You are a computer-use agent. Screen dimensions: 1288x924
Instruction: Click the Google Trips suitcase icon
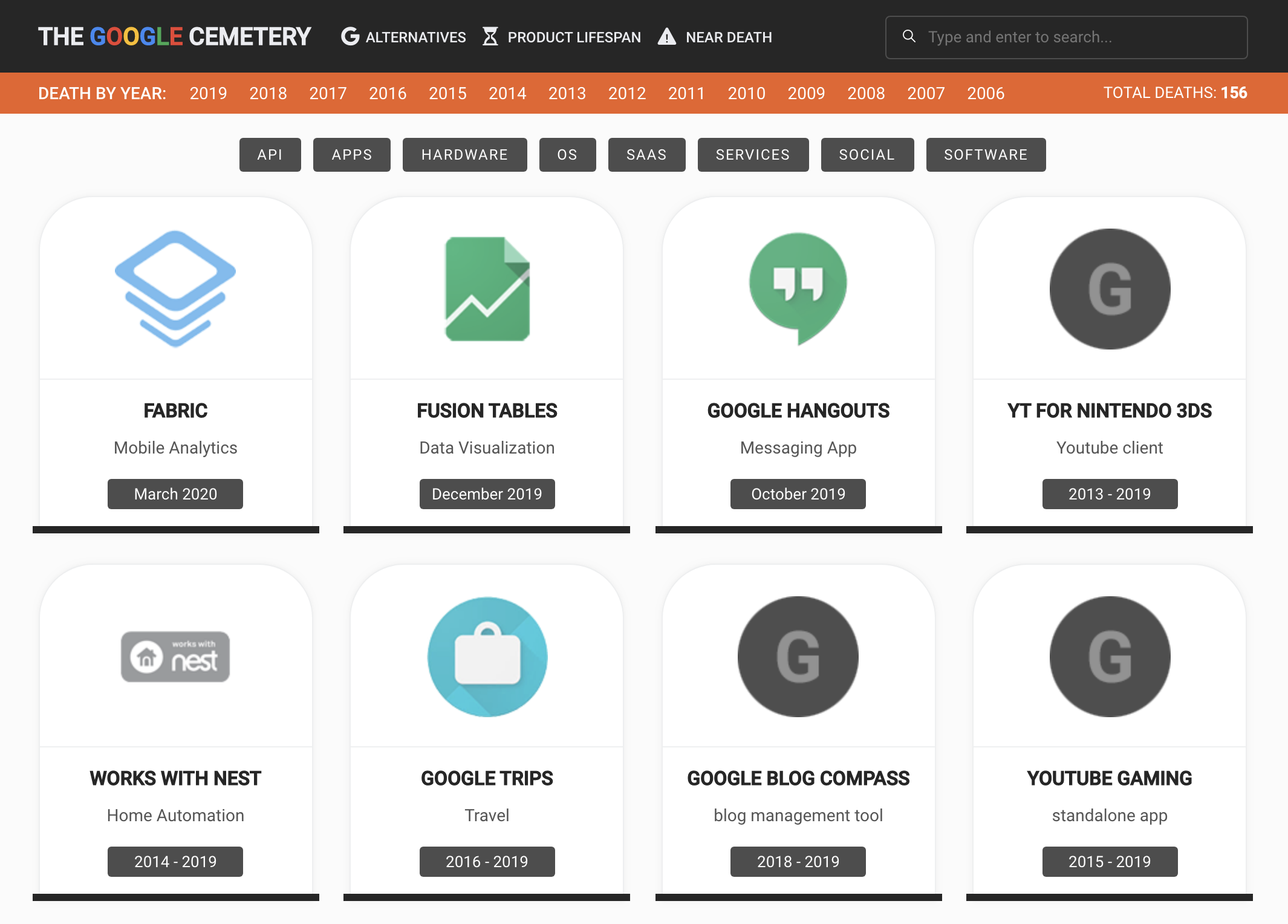coord(487,657)
